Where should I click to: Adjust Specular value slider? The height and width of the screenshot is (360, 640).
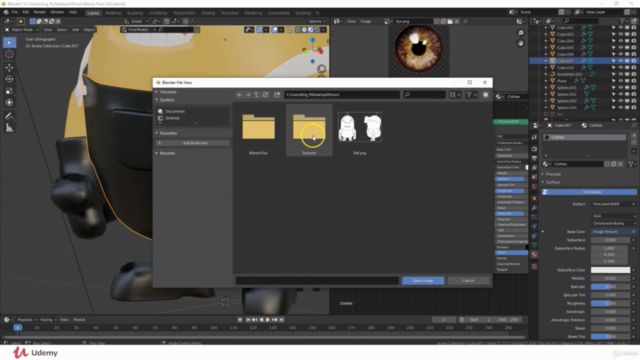click(x=610, y=287)
